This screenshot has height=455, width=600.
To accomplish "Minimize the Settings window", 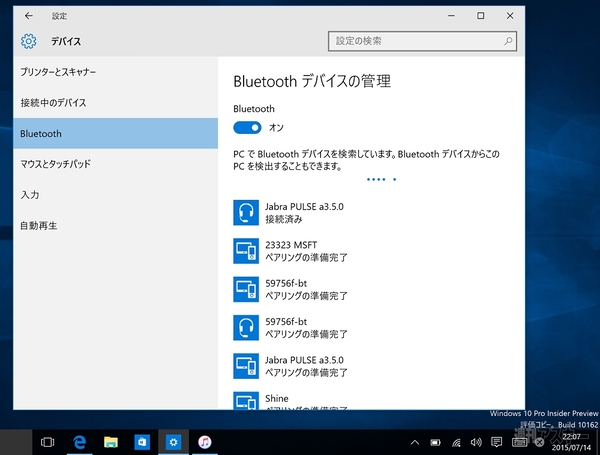I will tap(452, 16).
